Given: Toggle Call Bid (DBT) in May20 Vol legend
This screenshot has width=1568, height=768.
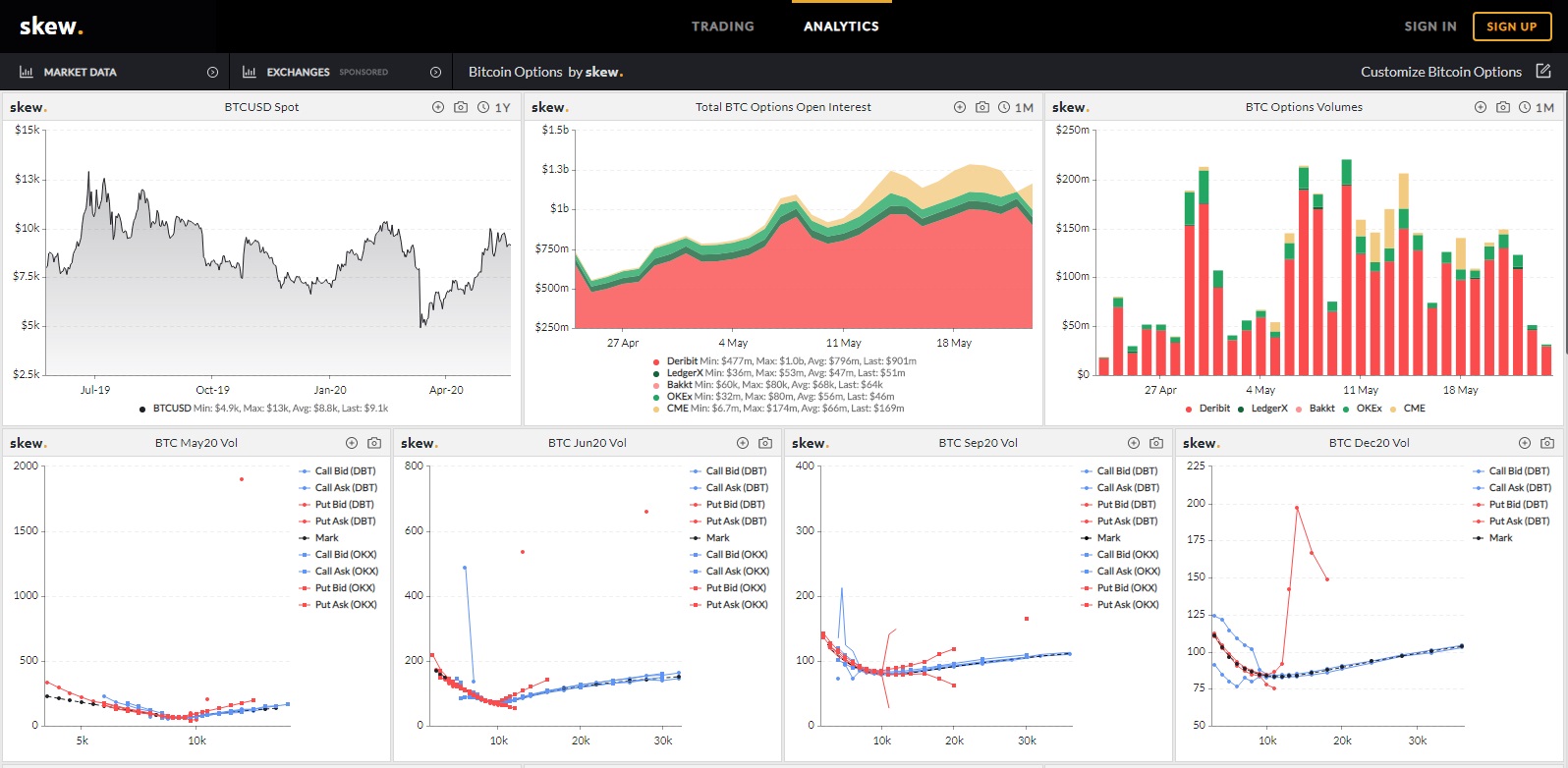Looking at the screenshot, I should click(x=338, y=471).
